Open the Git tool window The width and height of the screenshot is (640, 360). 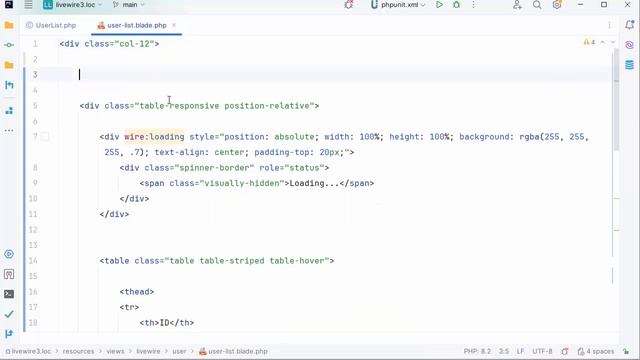(9, 334)
